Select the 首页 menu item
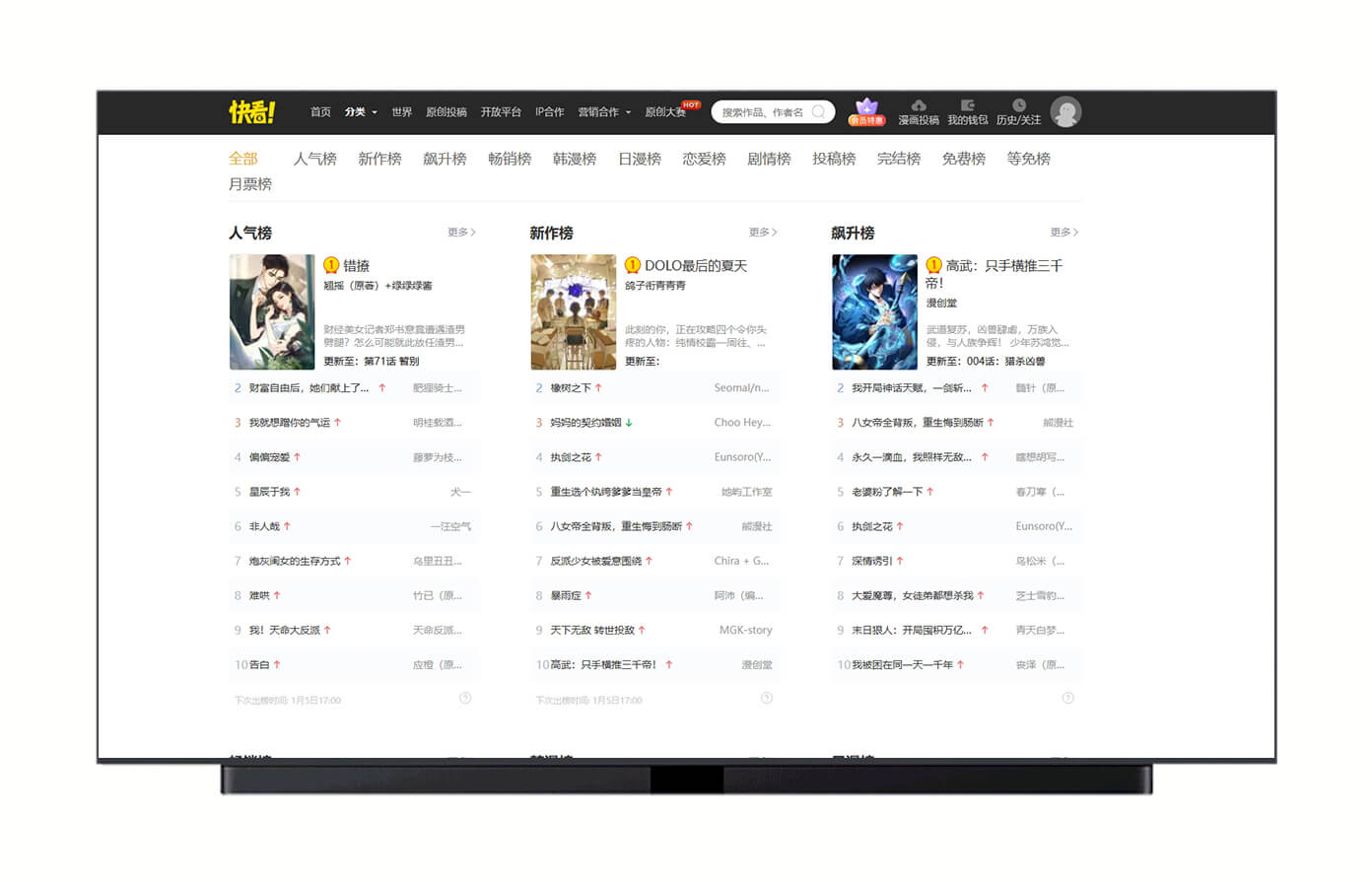The image size is (1372, 882). coord(319,111)
